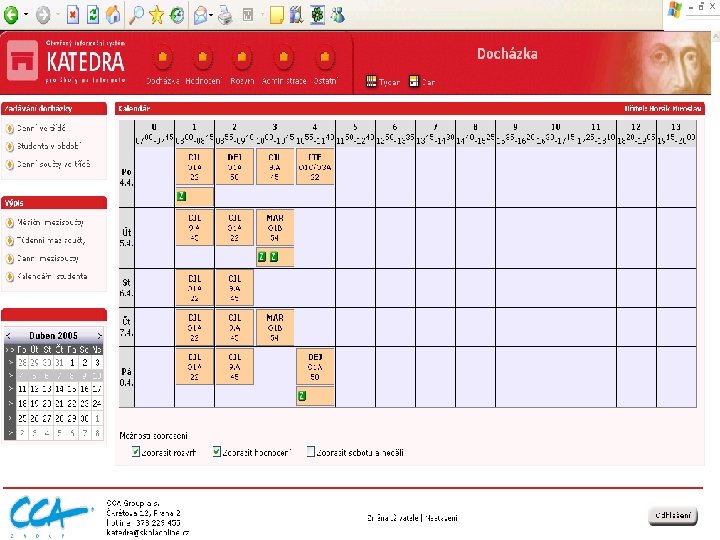720x540 pixels.
Task: Select whole month with calendar double-arrow
Action: (10, 349)
